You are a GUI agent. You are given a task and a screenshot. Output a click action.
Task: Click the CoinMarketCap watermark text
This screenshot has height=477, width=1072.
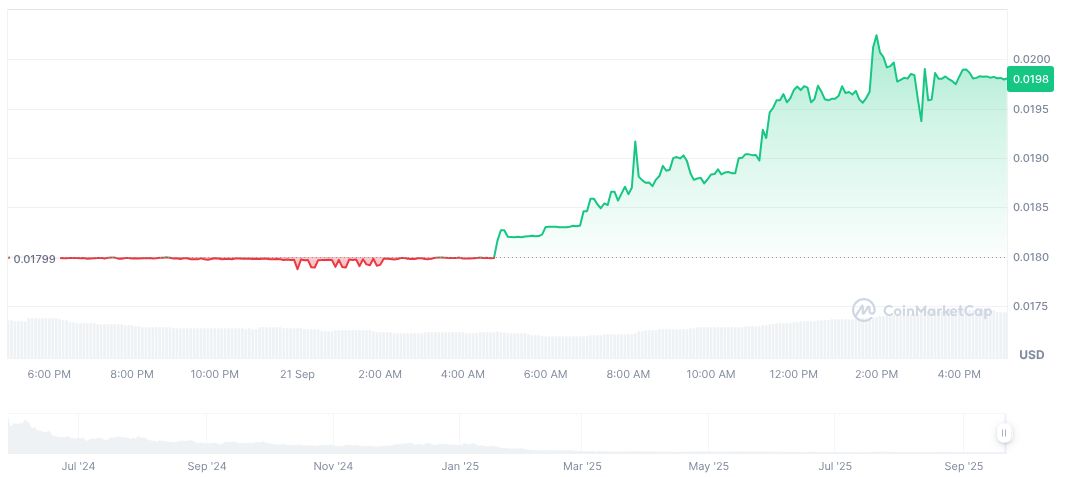pyautogui.click(x=937, y=311)
